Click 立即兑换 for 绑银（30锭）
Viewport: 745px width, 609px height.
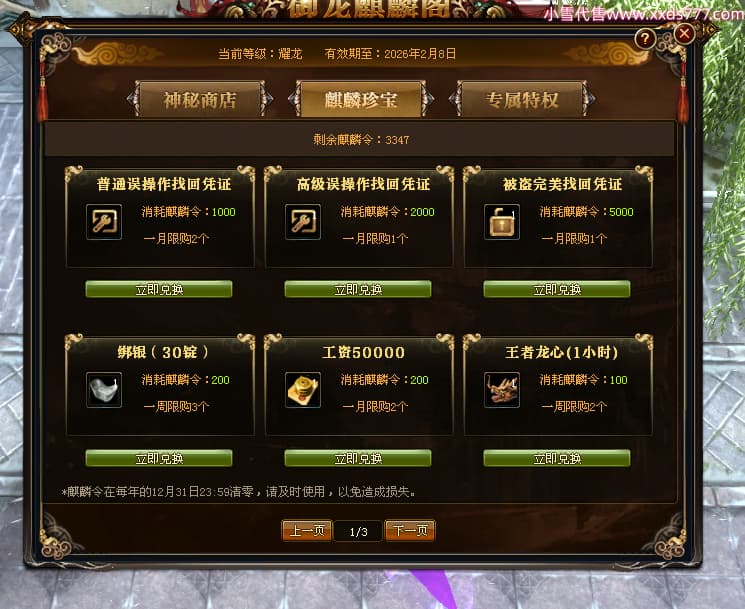tap(159, 458)
